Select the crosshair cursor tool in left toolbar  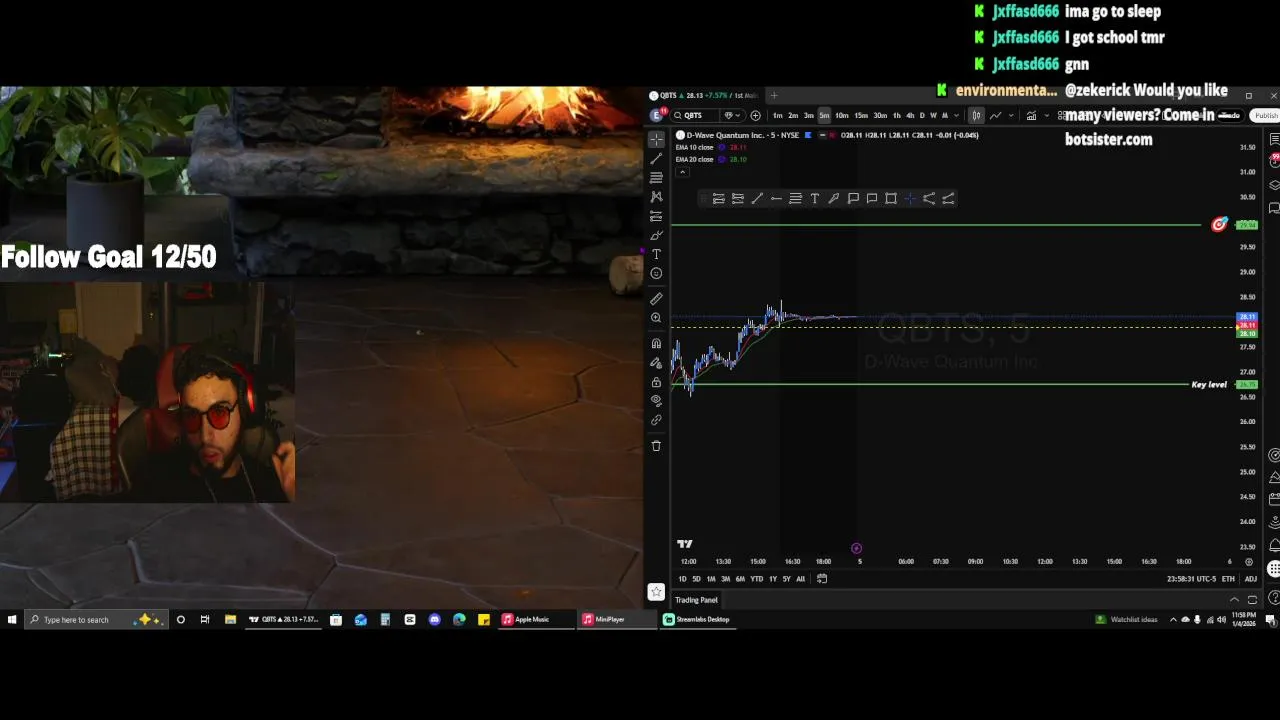[656, 139]
